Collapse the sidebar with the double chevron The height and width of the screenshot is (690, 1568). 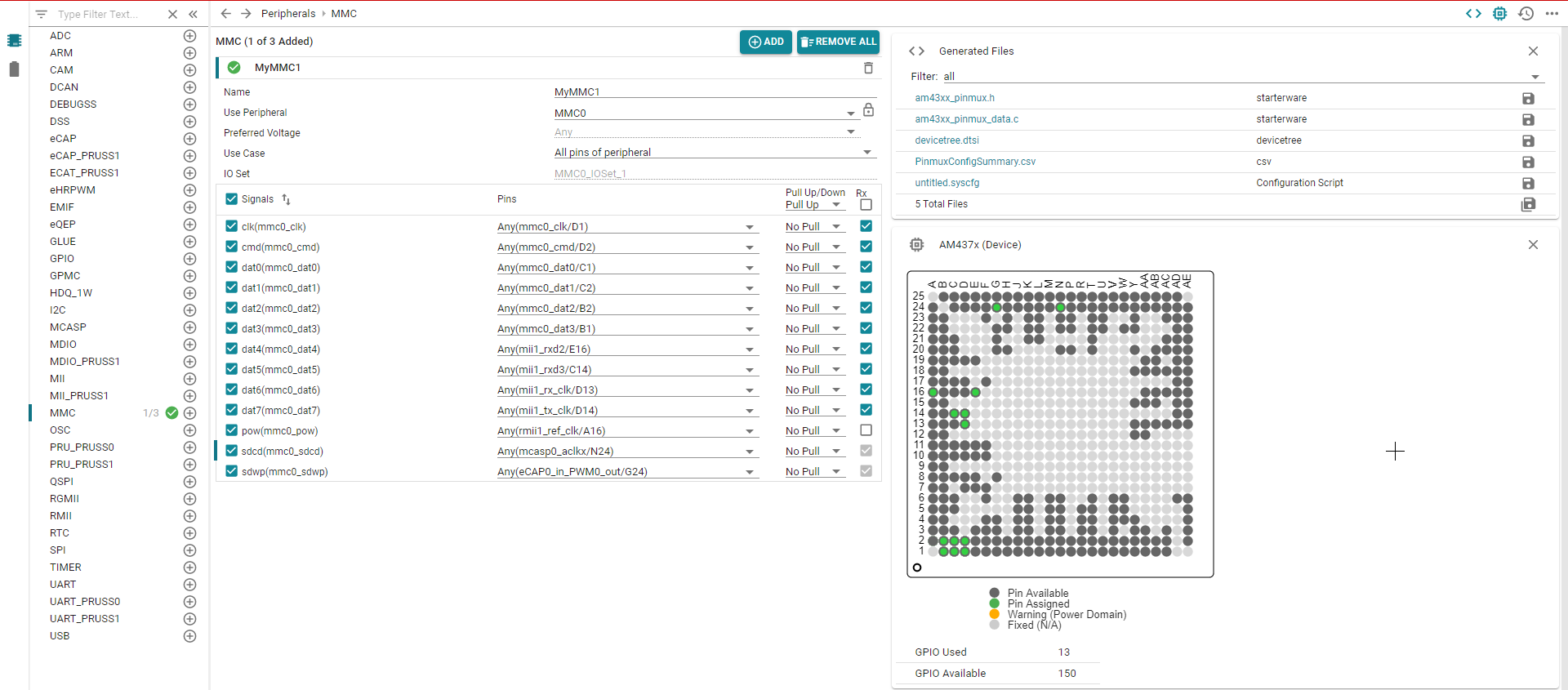(x=194, y=14)
